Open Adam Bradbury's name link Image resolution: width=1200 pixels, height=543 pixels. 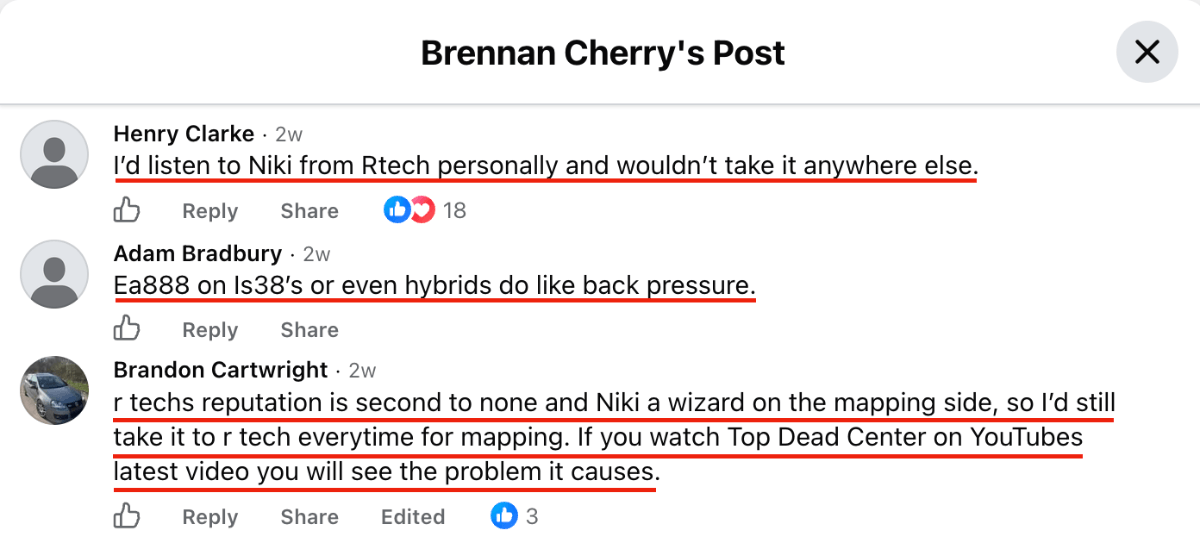[x=198, y=253]
